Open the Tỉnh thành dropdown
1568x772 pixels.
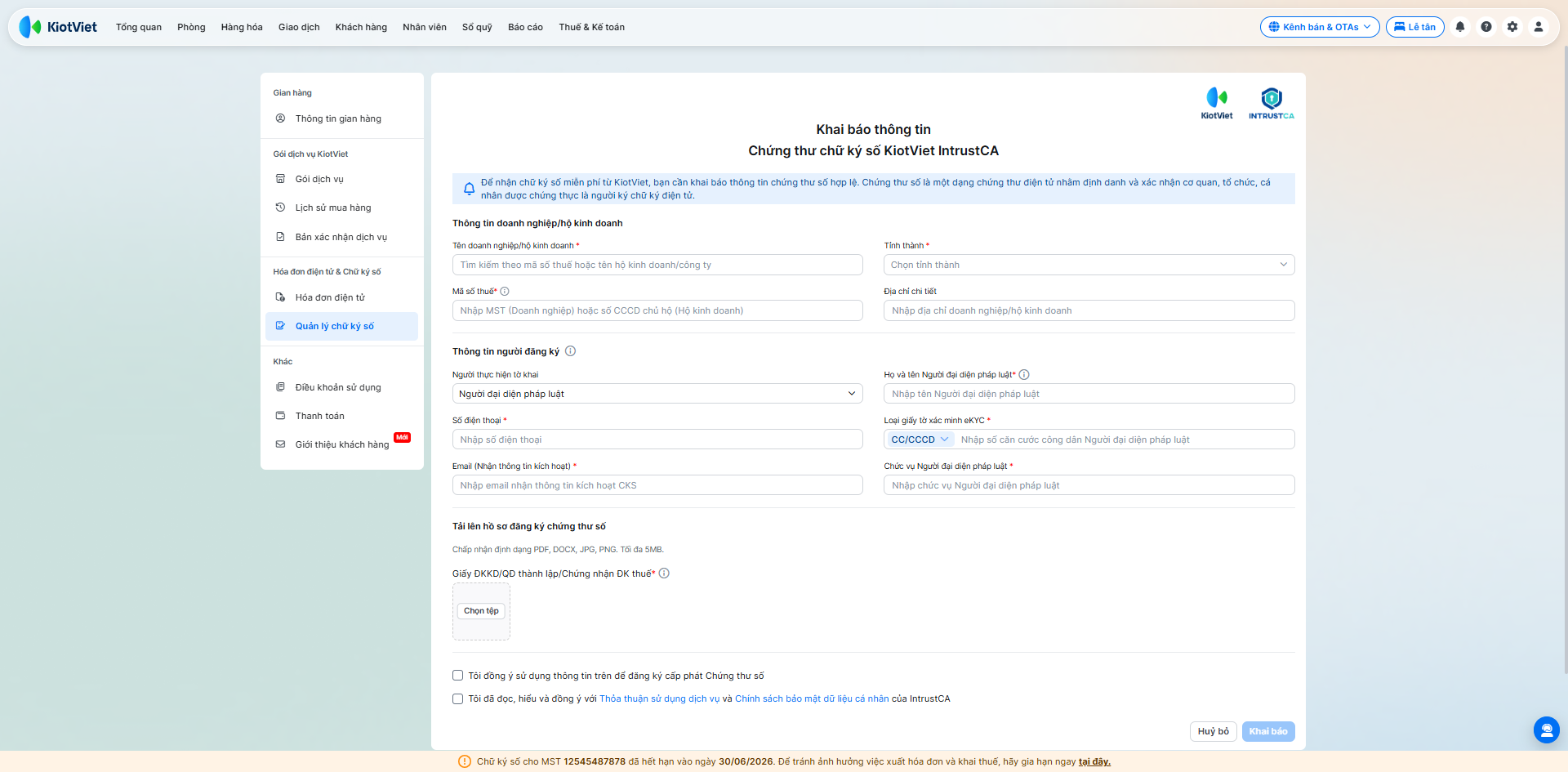(x=1089, y=265)
